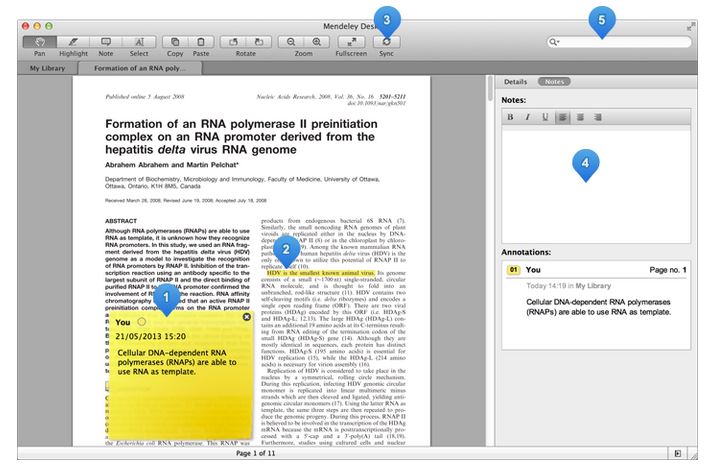Click the yellow highlighted HDV sentence
The height and width of the screenshot is (475, 712).
click(321, 273)
